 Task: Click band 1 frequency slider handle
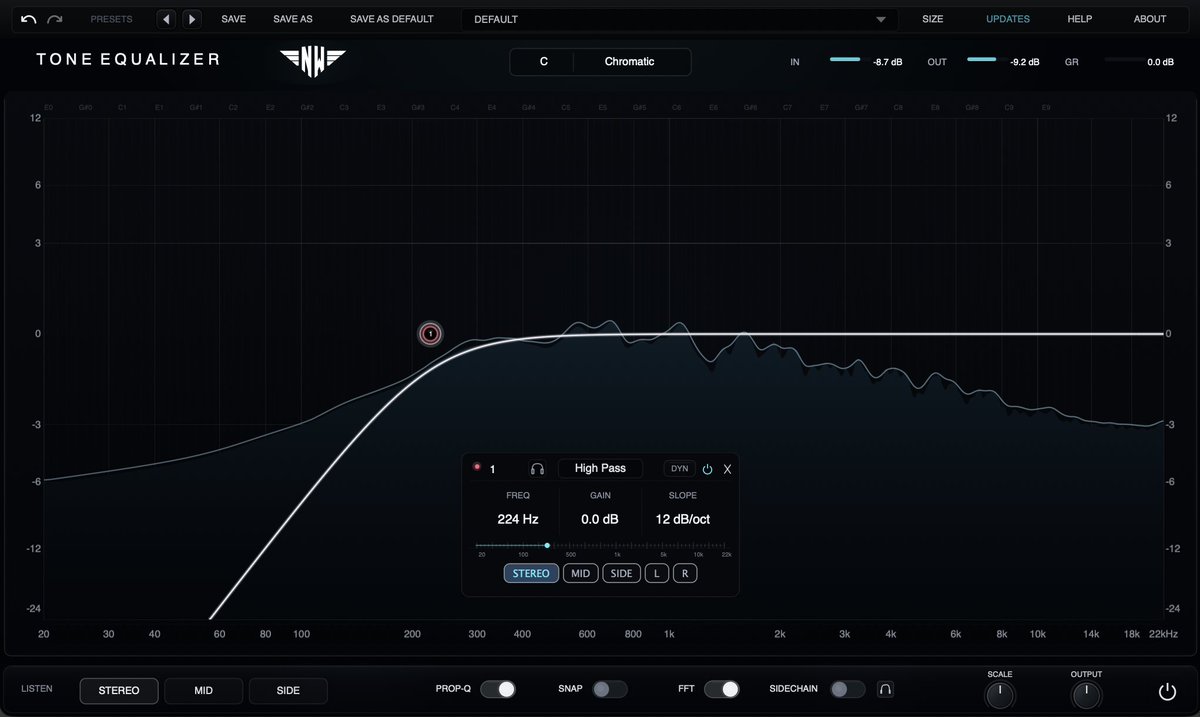547,545
